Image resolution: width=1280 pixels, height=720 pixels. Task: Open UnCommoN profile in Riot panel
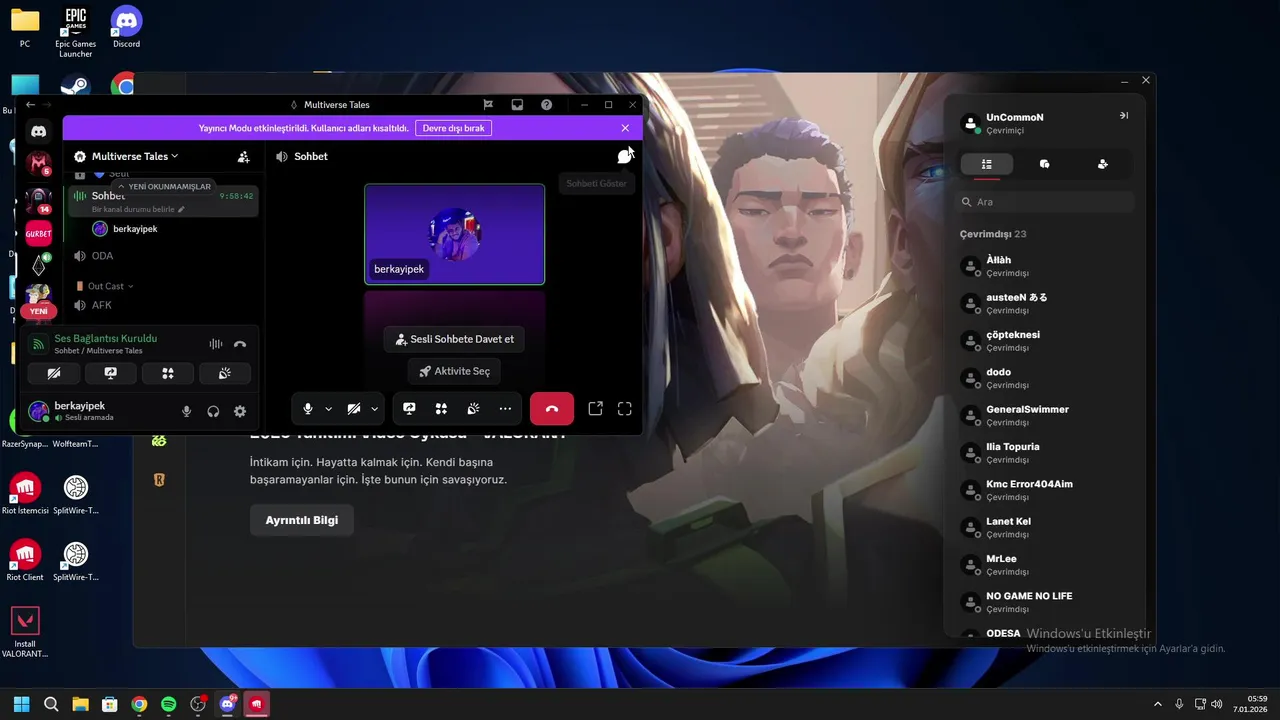pyautogui.click(x=1015, y=123)
